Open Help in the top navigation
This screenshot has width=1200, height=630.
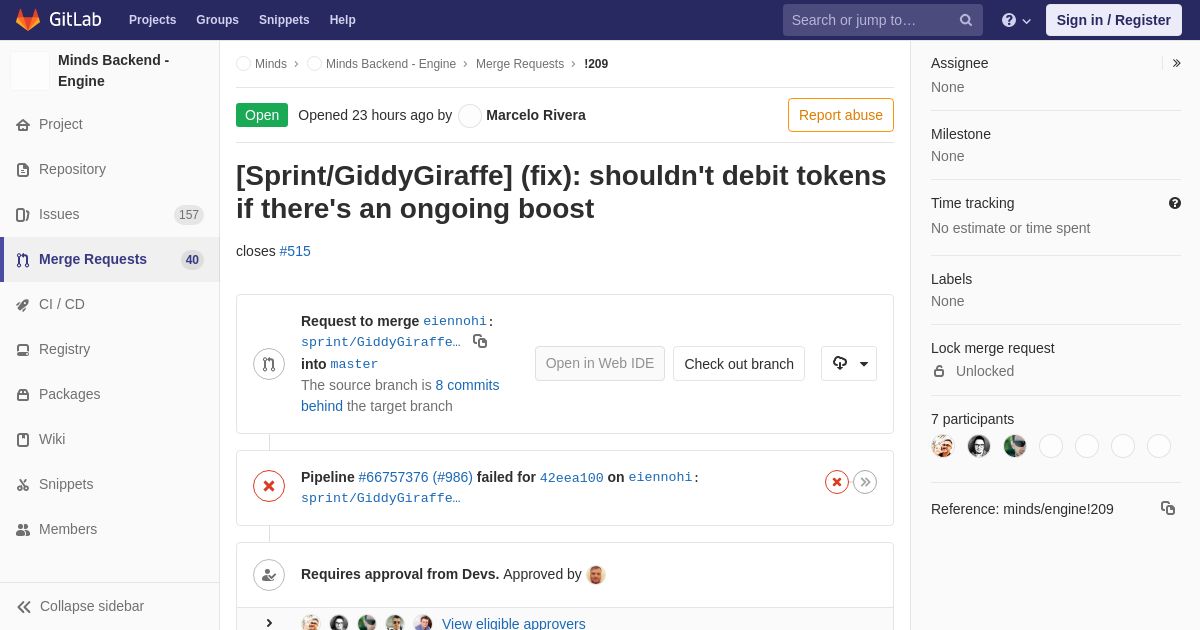(343, 20)
